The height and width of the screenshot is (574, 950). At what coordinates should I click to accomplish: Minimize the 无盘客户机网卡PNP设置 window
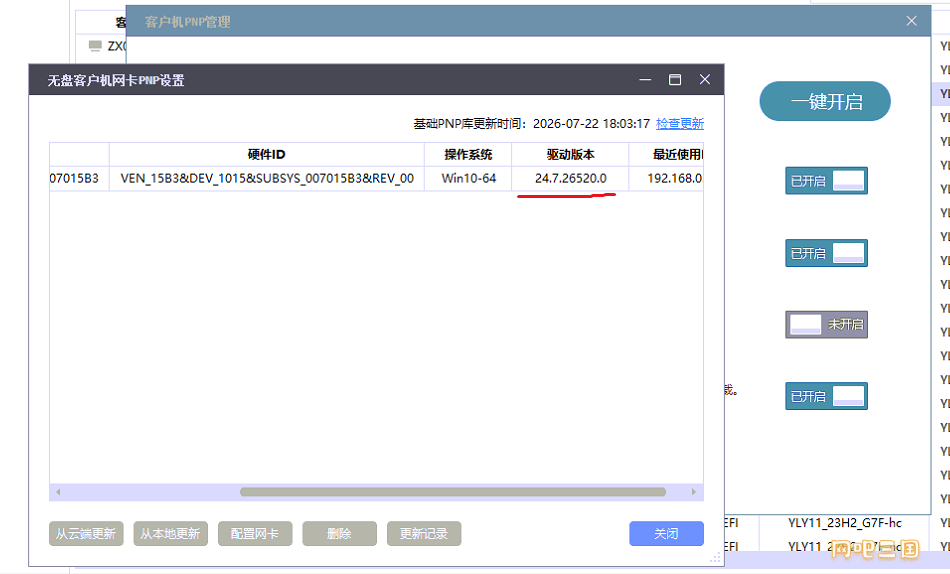645,79
